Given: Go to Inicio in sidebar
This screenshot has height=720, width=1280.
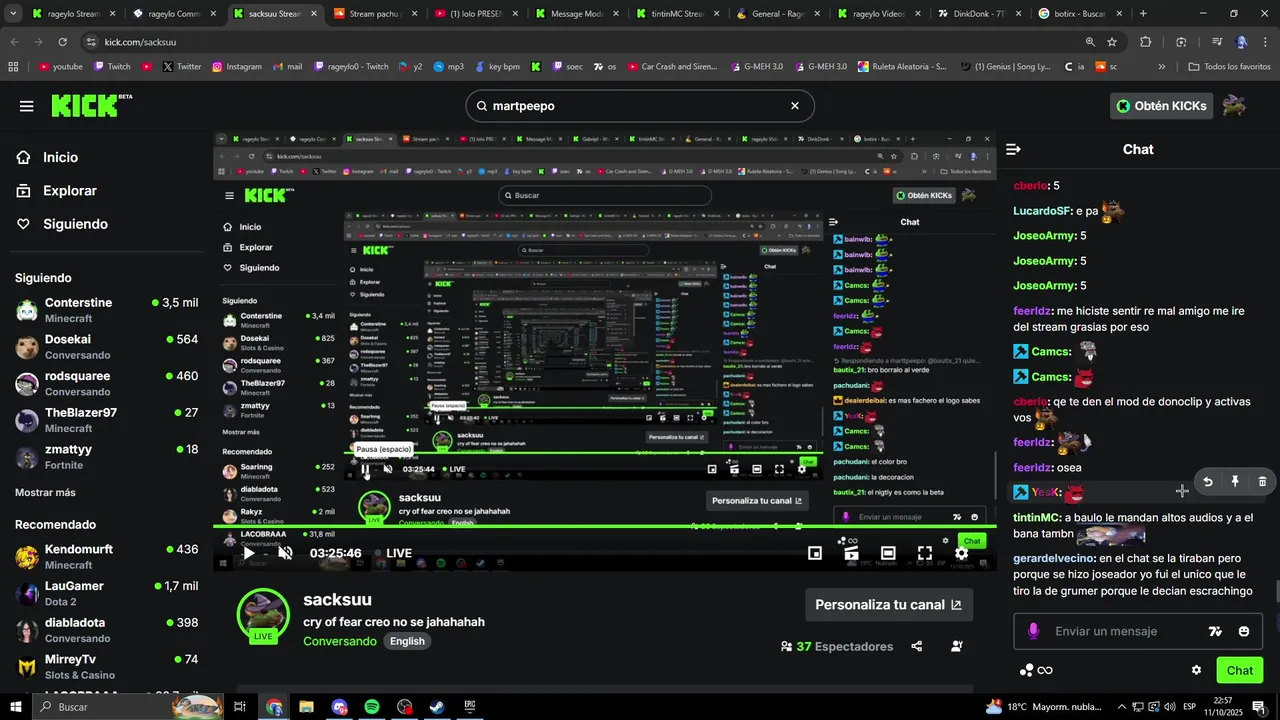Looking at the screenshot, I should point(61,158).
